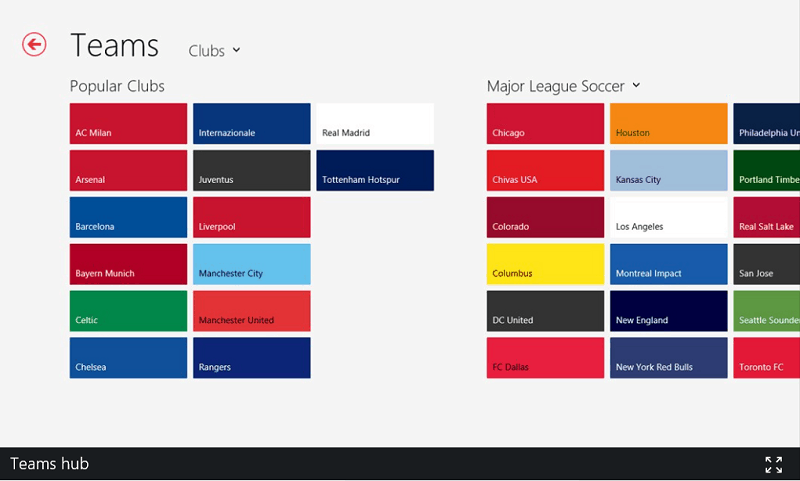
Task: Expand the Major League Soccer dropdown
Action: point(563,86)
